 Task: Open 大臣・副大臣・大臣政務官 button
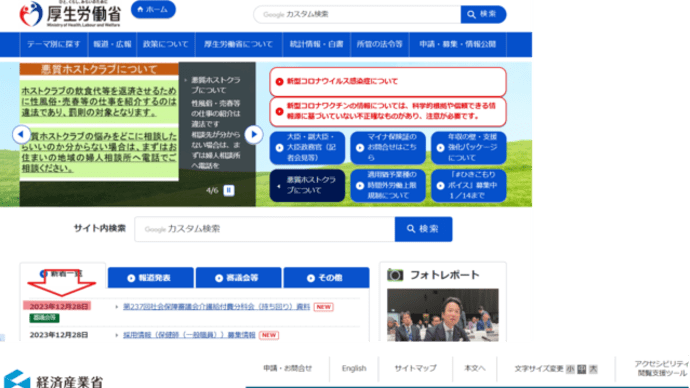point(307,148)
